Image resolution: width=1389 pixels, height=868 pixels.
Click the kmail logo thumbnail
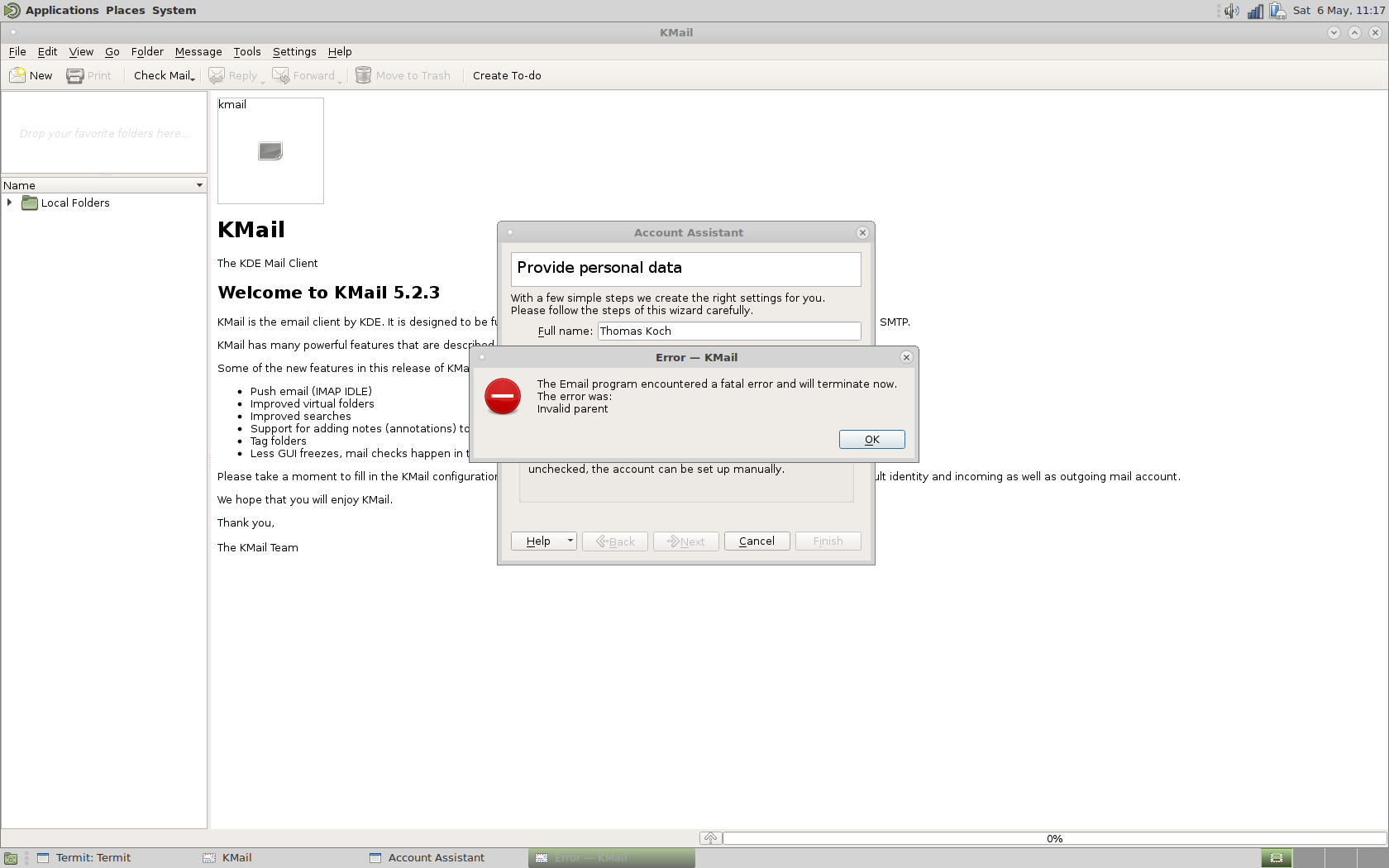[270, 150]
